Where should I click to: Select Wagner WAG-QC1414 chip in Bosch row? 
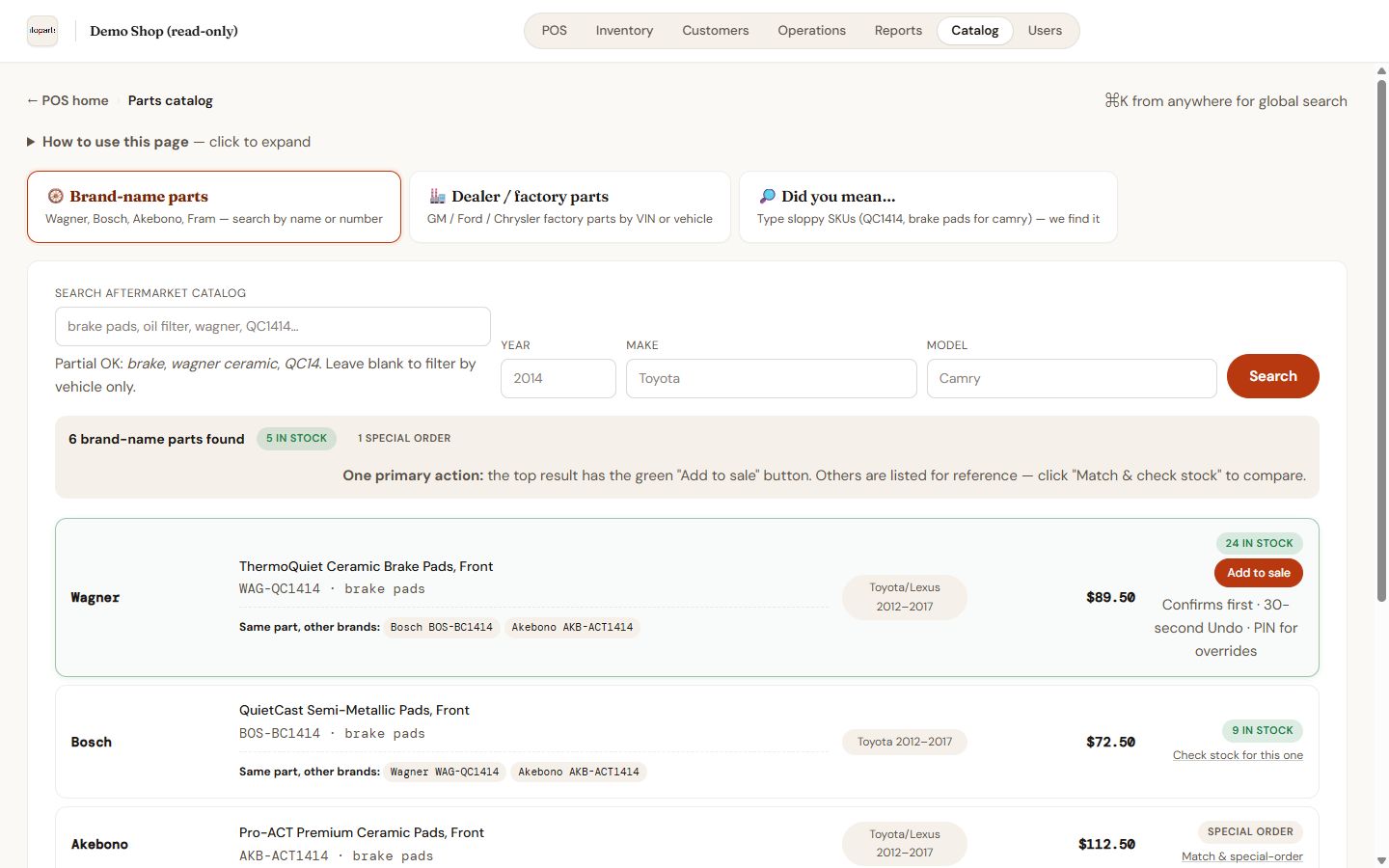click(x=445, y=772)
